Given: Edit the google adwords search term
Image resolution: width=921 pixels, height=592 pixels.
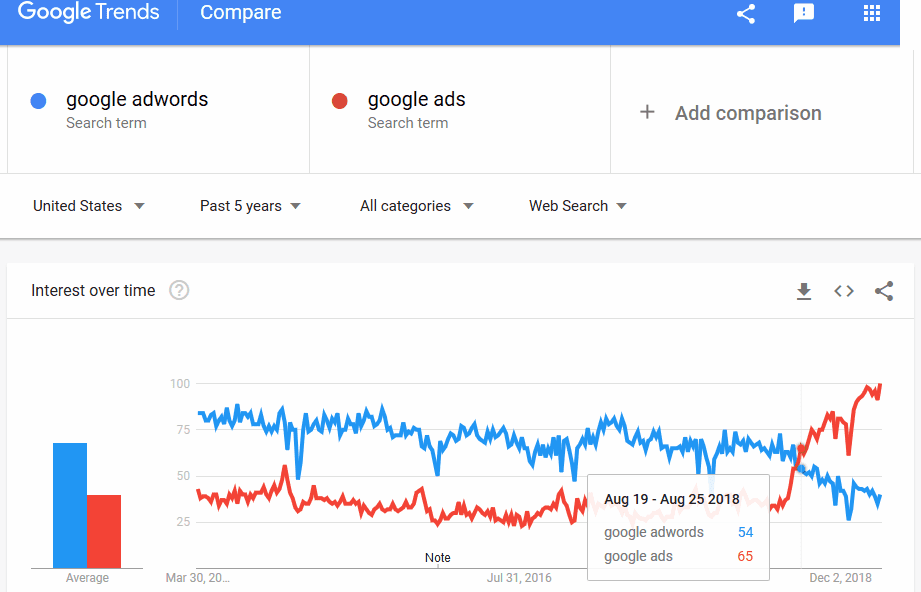Looking at the screenshot, I should (137, 100).
